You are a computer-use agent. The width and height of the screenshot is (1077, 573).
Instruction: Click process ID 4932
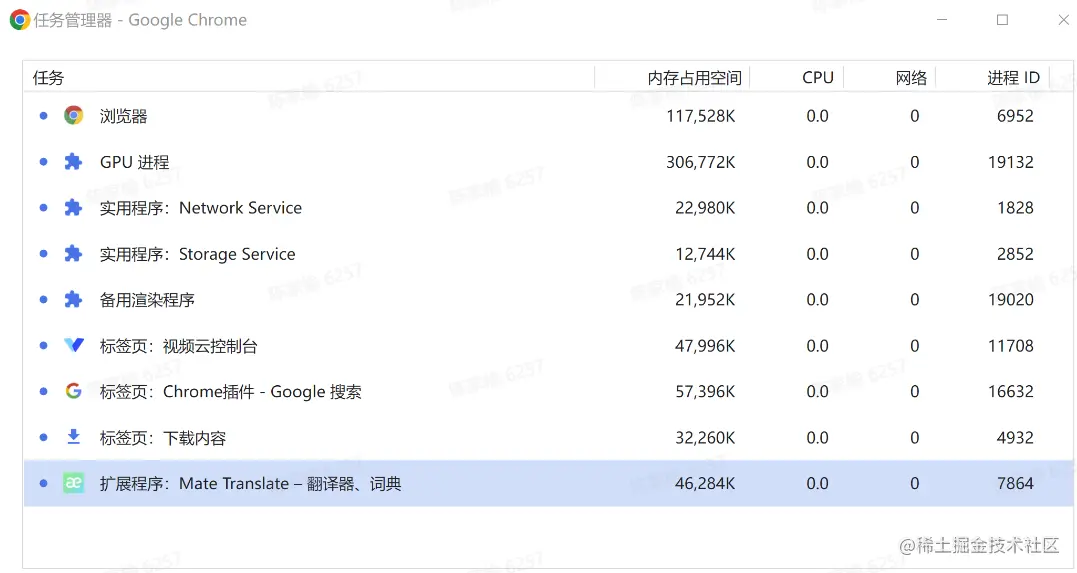coord(1015,438)
